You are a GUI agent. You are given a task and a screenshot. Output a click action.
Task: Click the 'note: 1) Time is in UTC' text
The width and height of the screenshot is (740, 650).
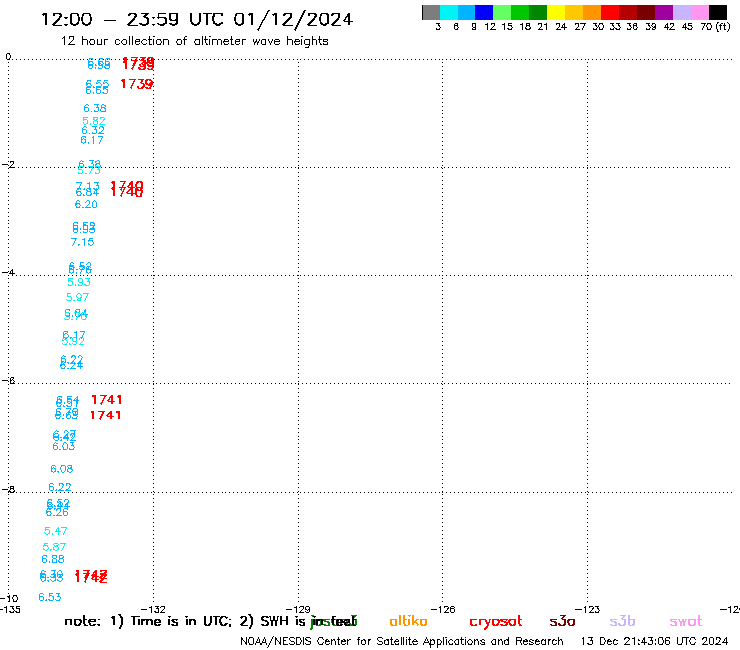click(148, 621)
